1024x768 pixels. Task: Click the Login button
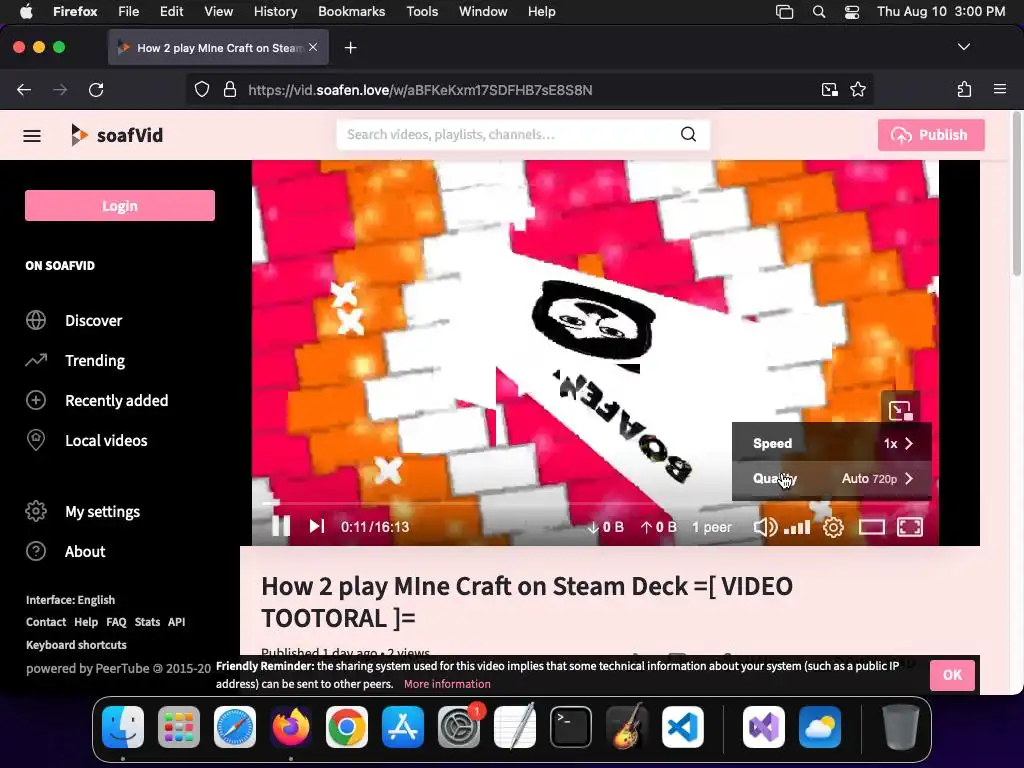pyautogui.click(x=120, y=206)
